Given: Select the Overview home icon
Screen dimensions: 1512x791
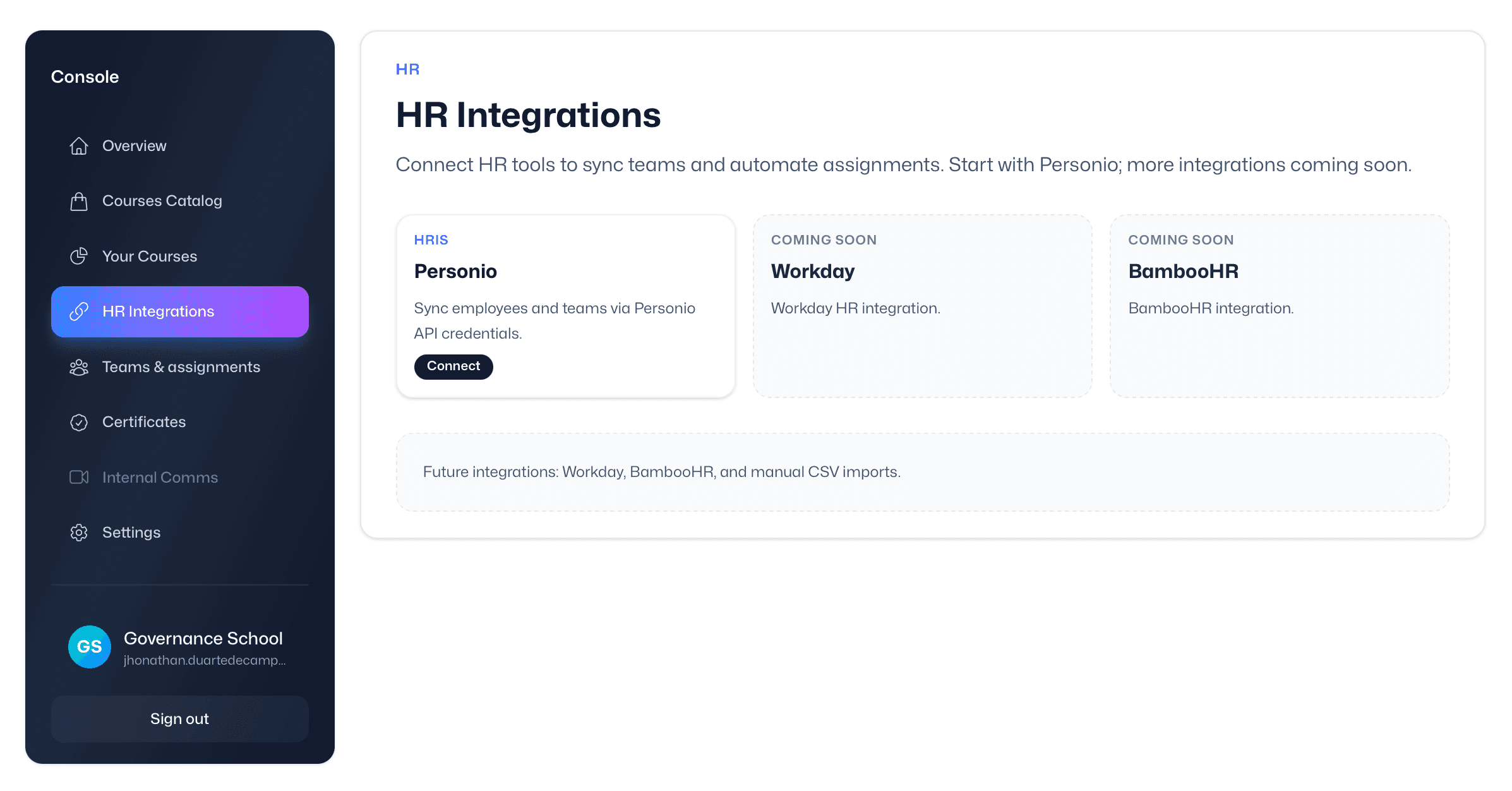Looking at the screenshot, I should coord(78,145).
